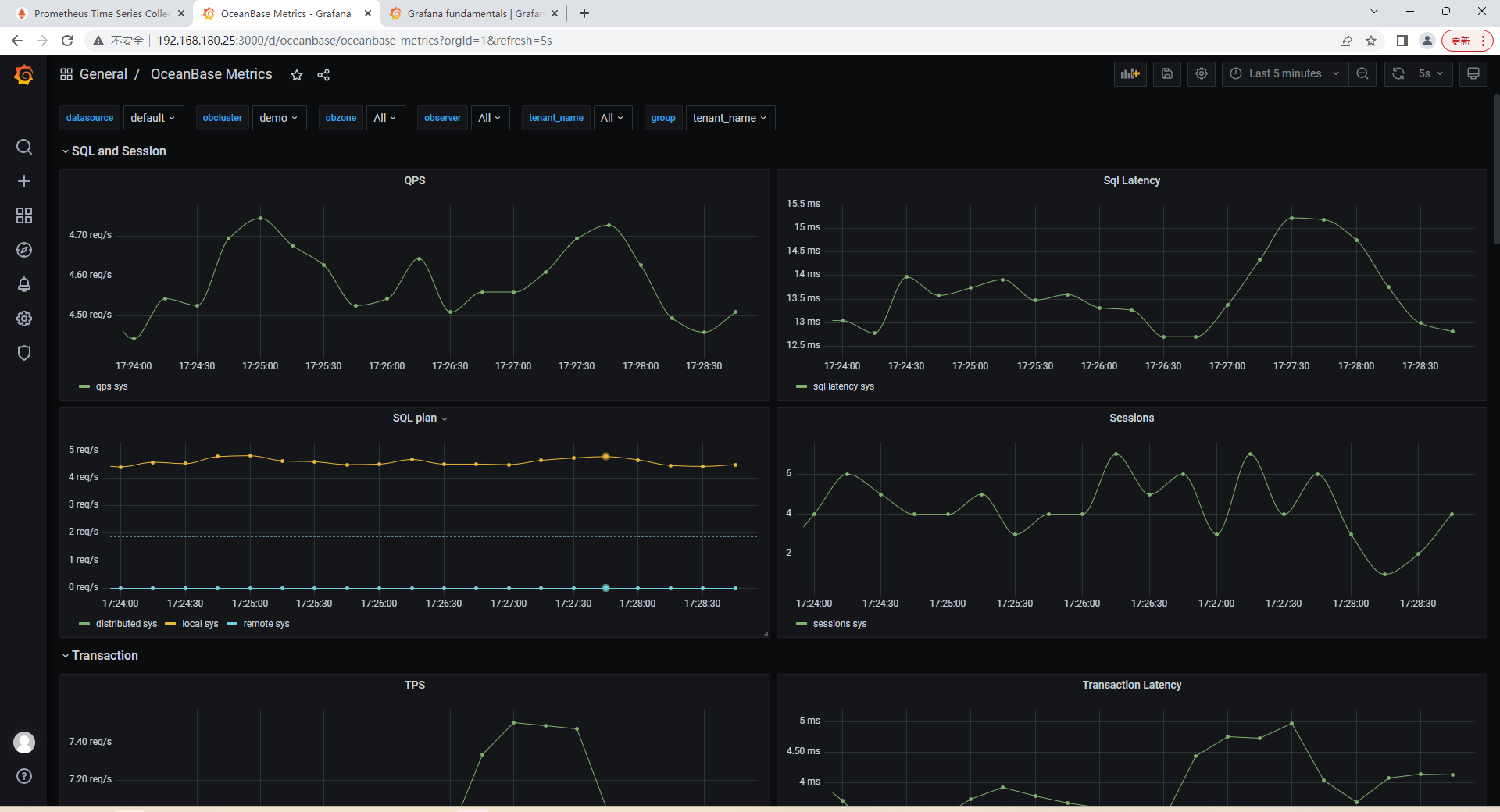
Task: Toggle the 'sessions sys' legend series
Action: click(x=839, y=624)
